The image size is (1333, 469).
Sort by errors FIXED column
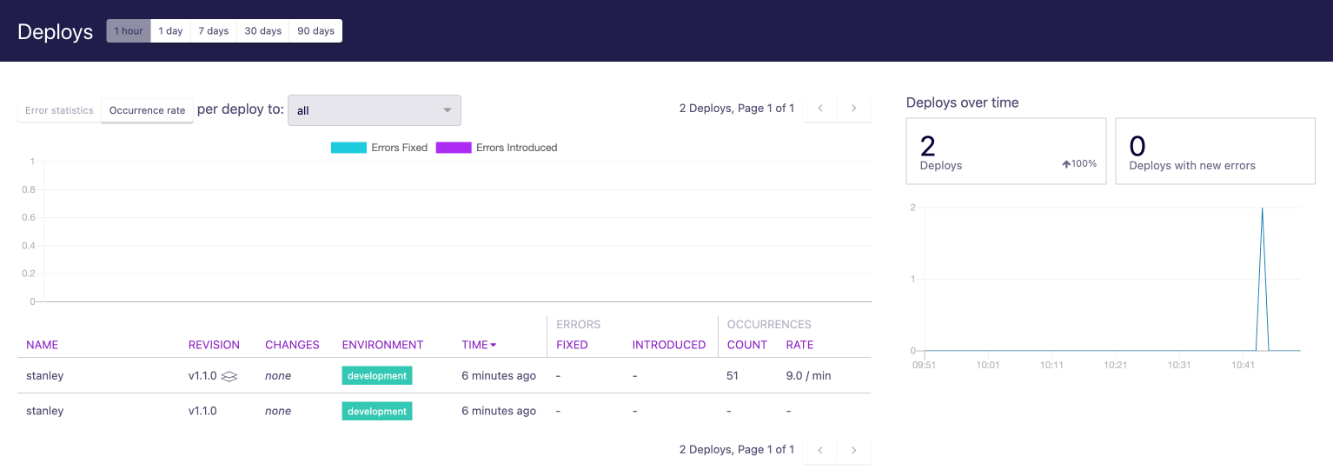click(x=572, y=345)
